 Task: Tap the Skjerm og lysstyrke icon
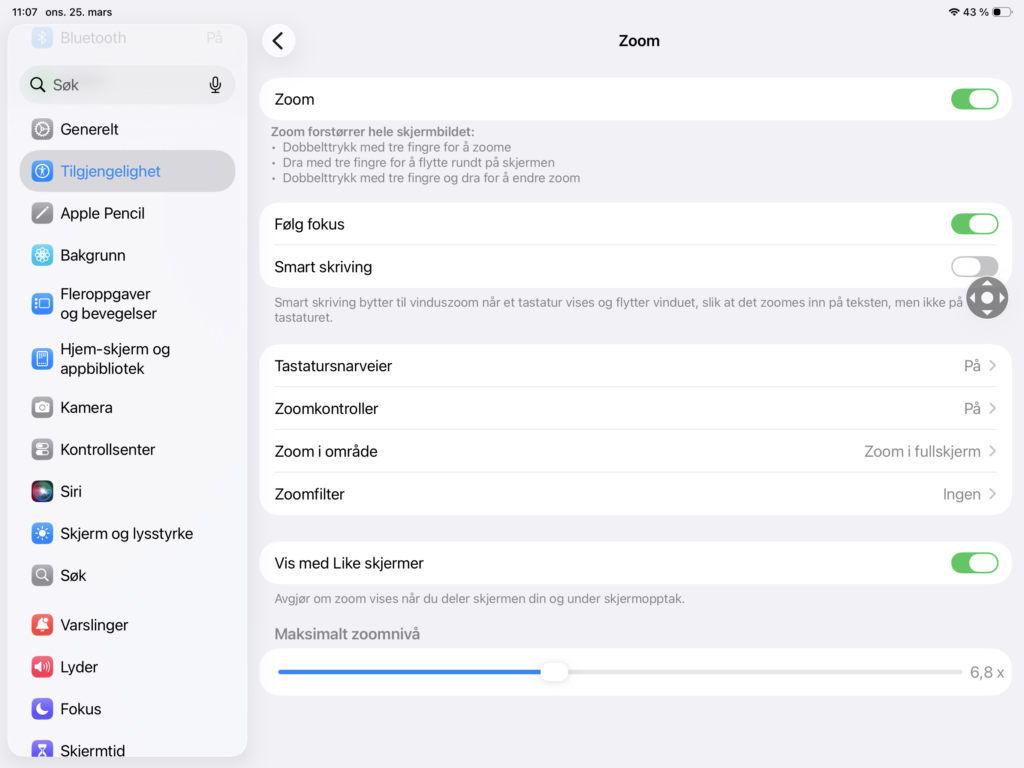pos(42,534)
